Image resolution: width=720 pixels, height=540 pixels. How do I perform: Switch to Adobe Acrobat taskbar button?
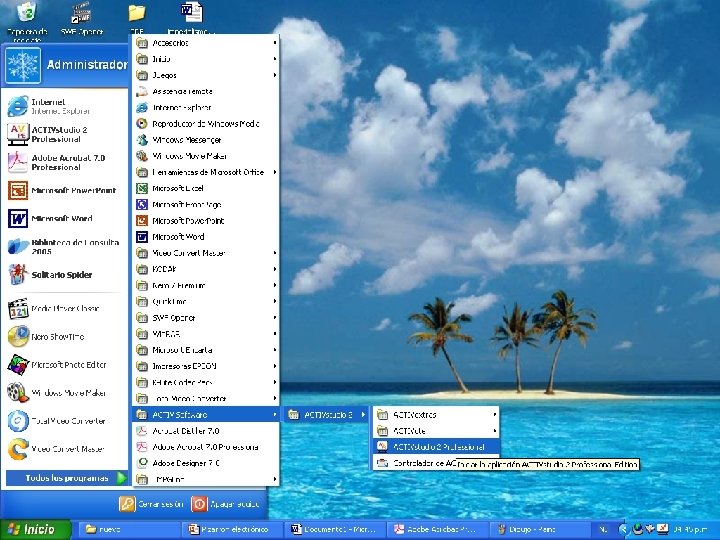pos(437,529)
